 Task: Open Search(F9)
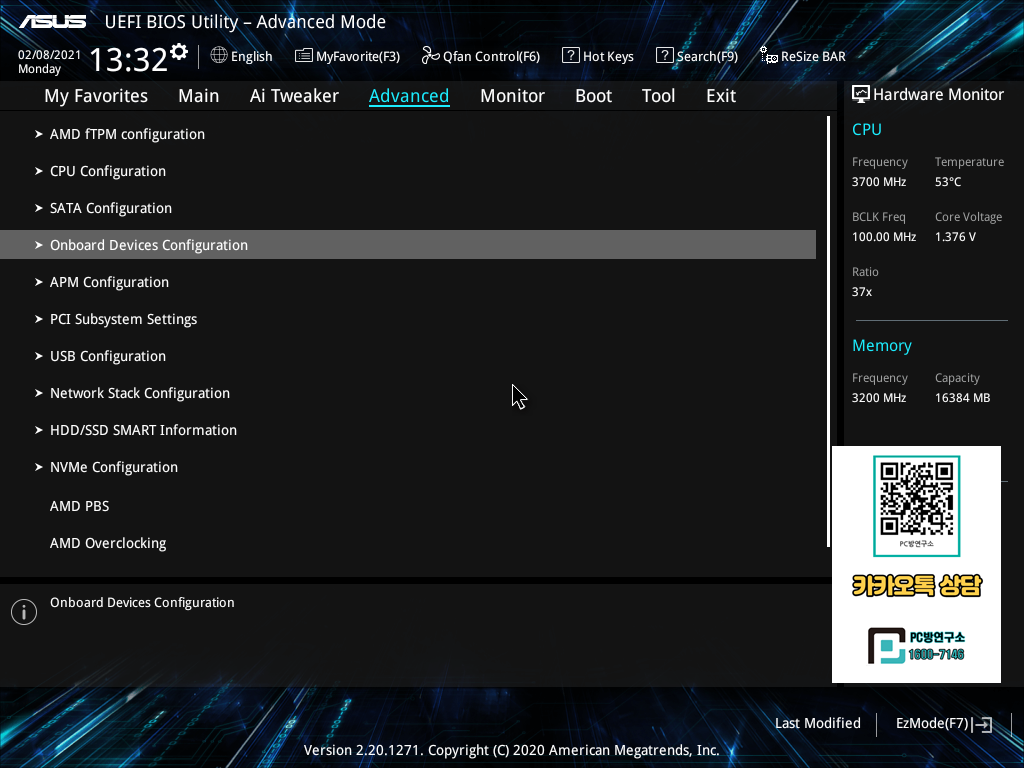(x=707, y=56)
